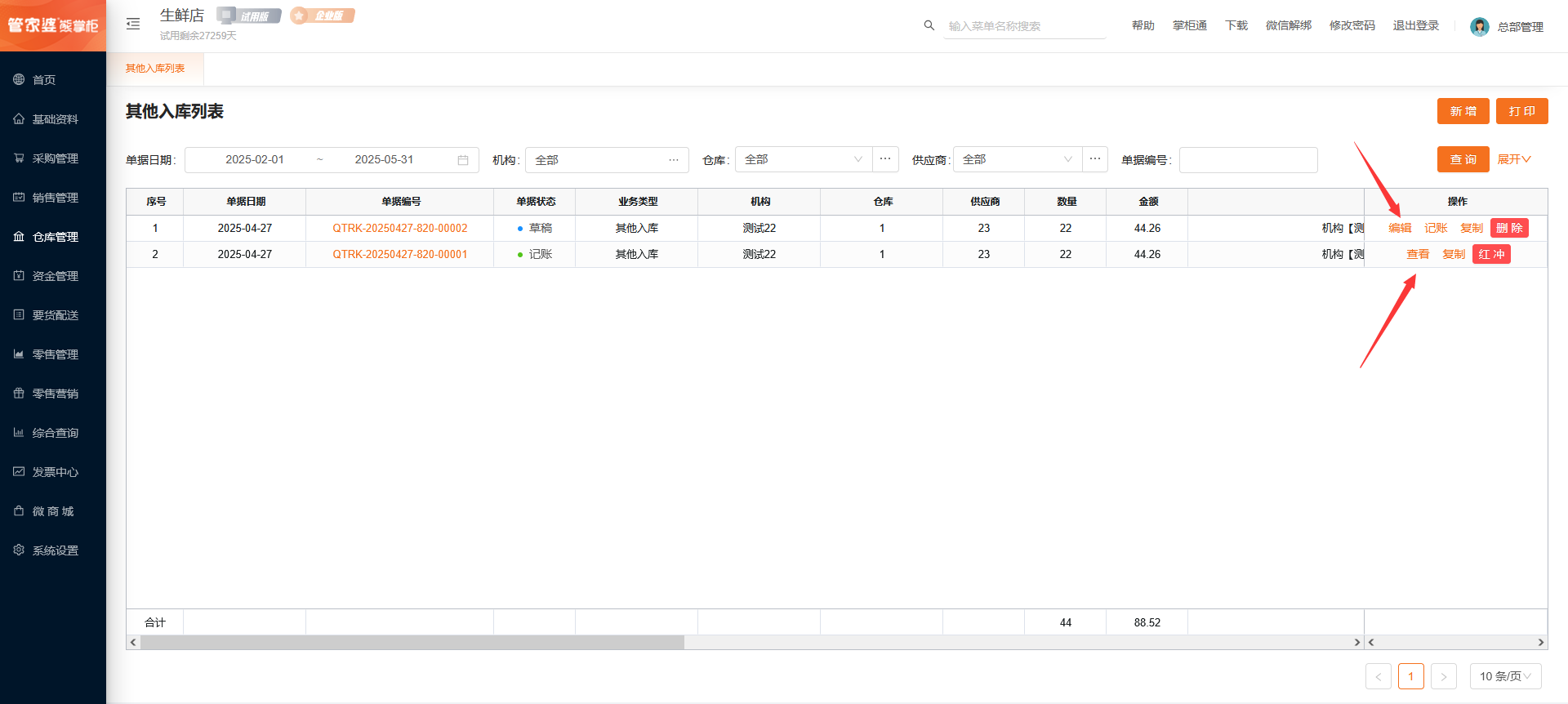This screenshot has height=704, width=1568.
Task: Expand more filters with 展开
Action: pos(1514,159)
